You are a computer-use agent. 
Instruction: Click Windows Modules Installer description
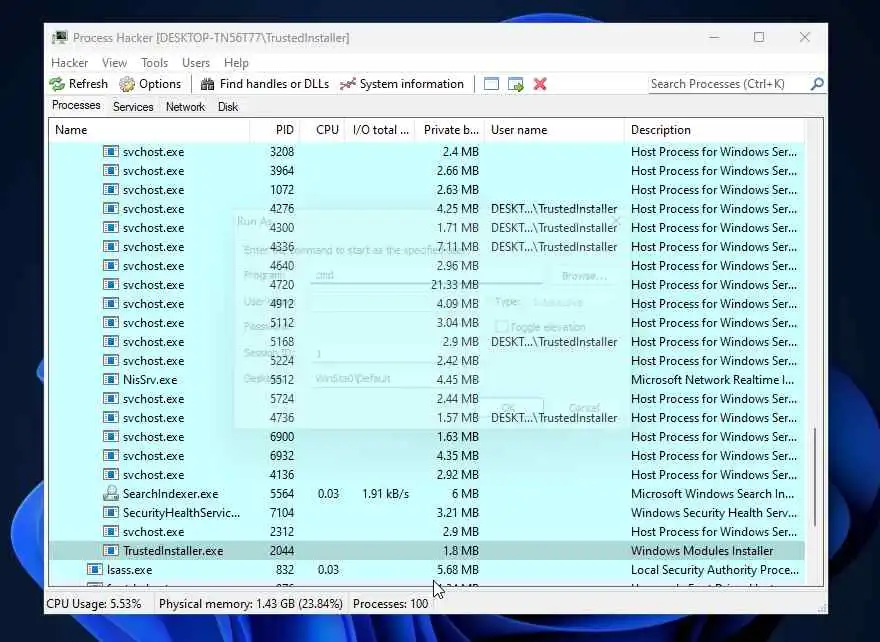702,551
